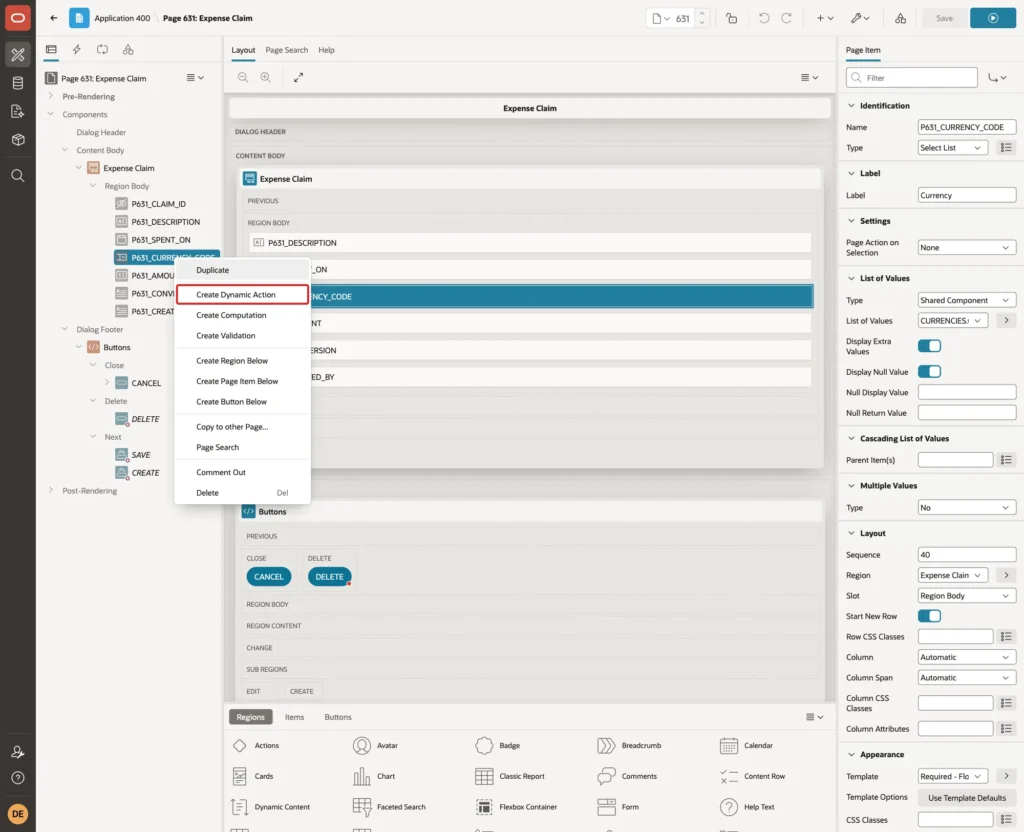This screenshot has width=1024, height=832.
Task: Open the help question mark icon
Action: [18, 778]
